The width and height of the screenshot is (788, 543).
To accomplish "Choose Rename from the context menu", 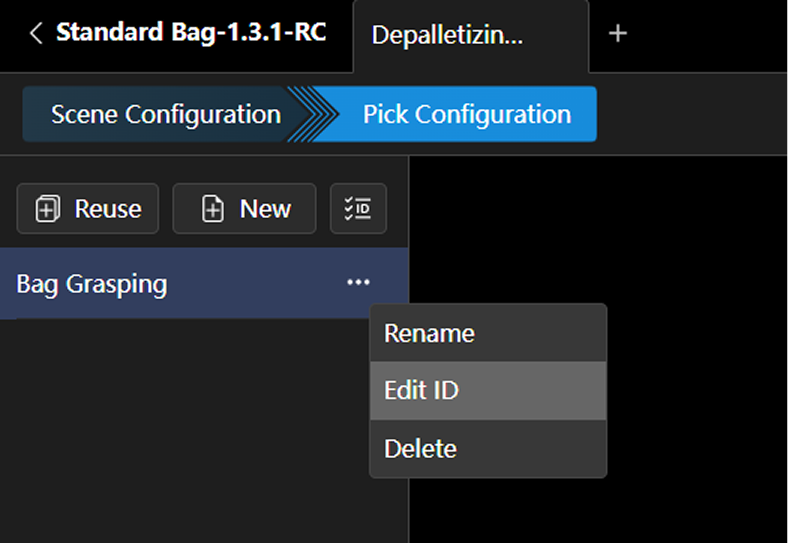I will tap(429, 333).
